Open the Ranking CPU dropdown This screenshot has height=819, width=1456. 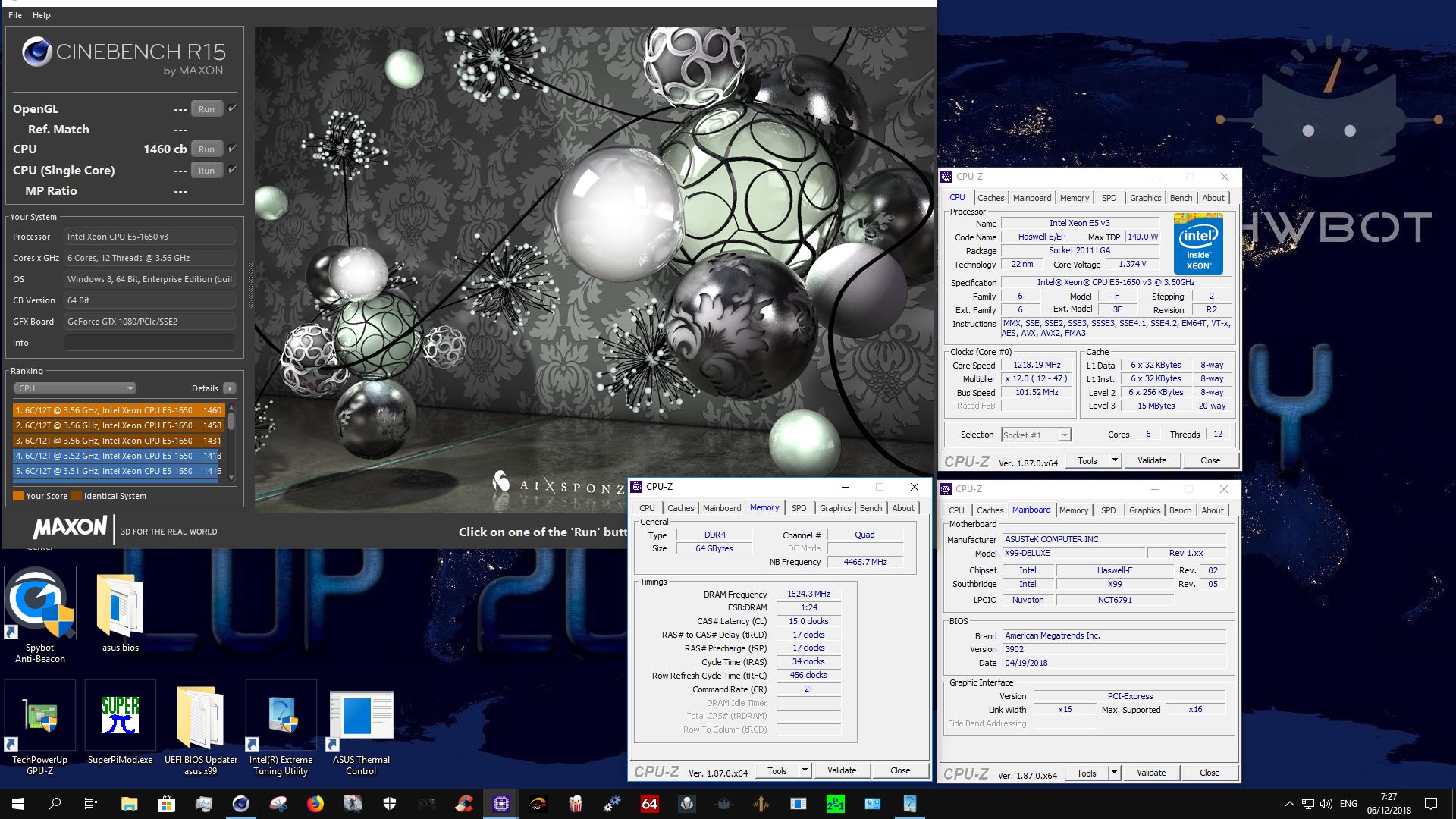point(74,388)
